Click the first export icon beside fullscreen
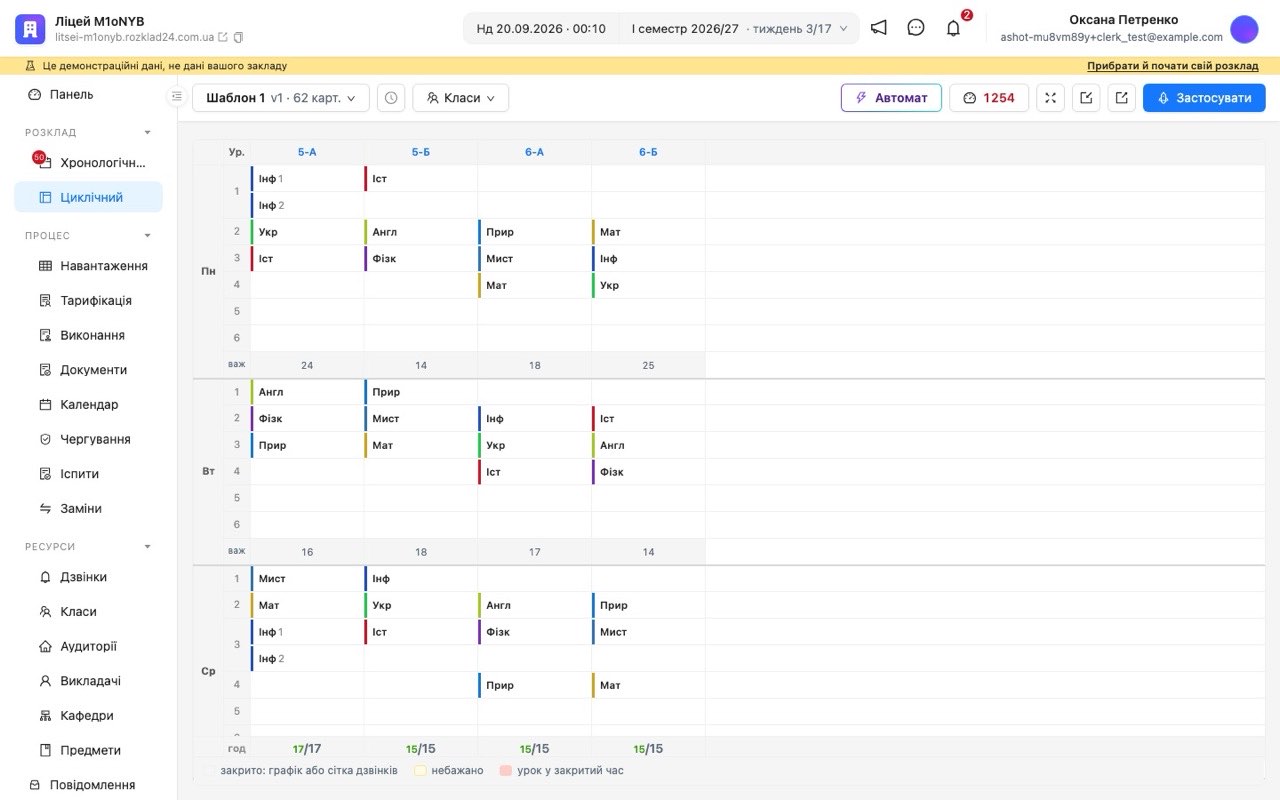The image size is (1280, 800). click(1086, 98)
